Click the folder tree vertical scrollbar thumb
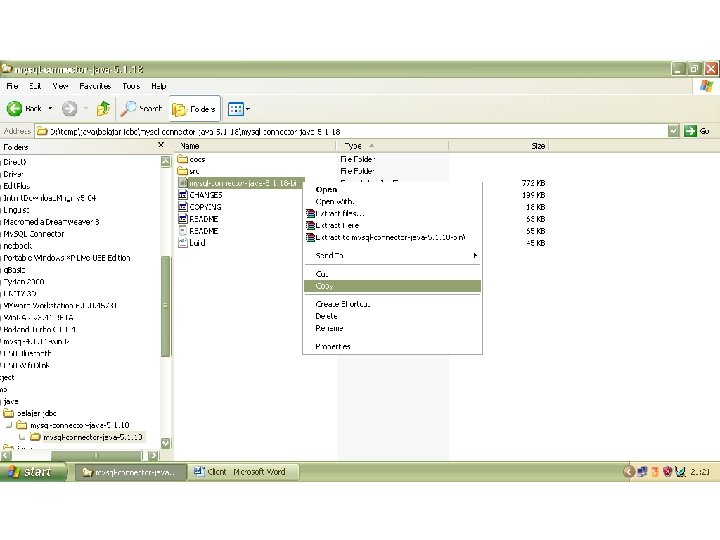 [x=166, y=305]
